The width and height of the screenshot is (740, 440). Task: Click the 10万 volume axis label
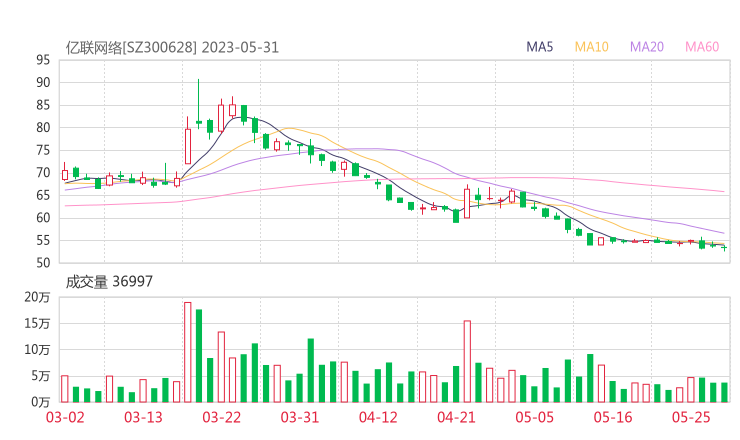[37, 350]
